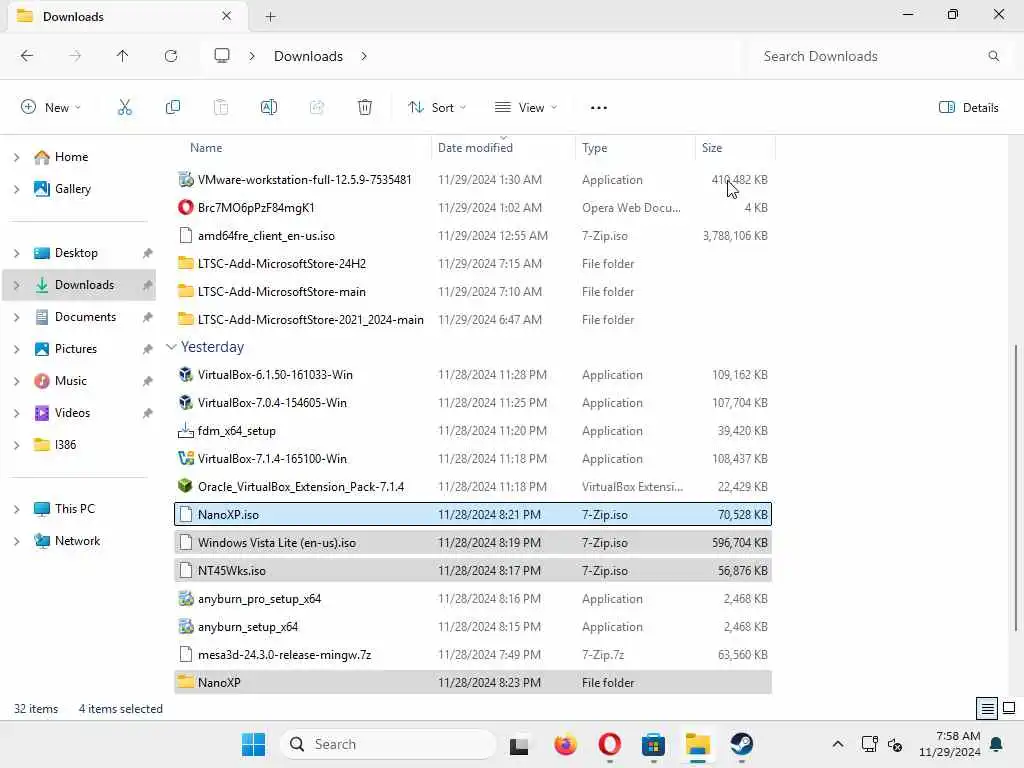Open the Sort dropdown menu
The image size is (1024, 768).
pyautogui.click(x=437, y=108)
